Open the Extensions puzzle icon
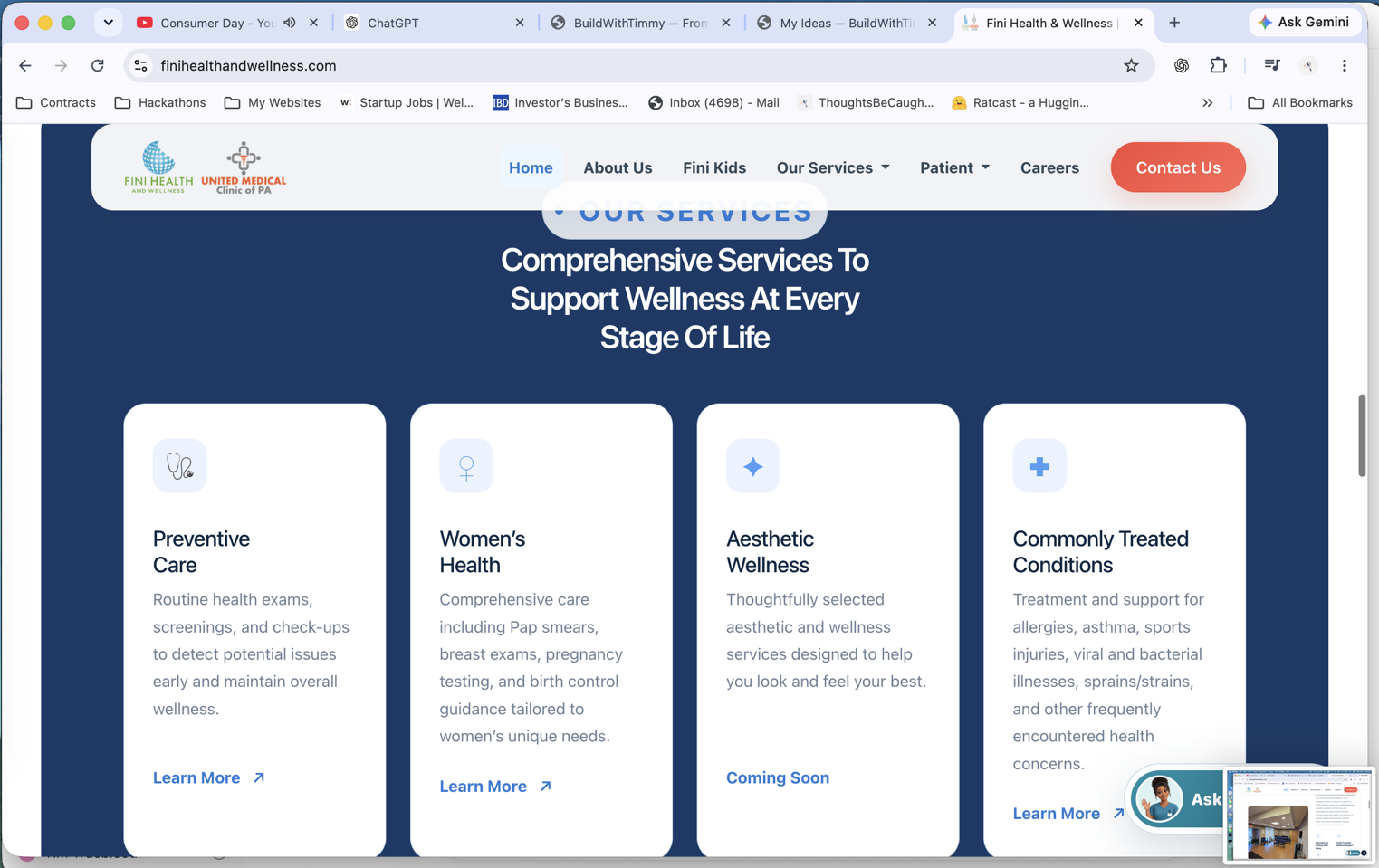The image size is (1379, 868). pyautogui.click(x=1218, y=65)
